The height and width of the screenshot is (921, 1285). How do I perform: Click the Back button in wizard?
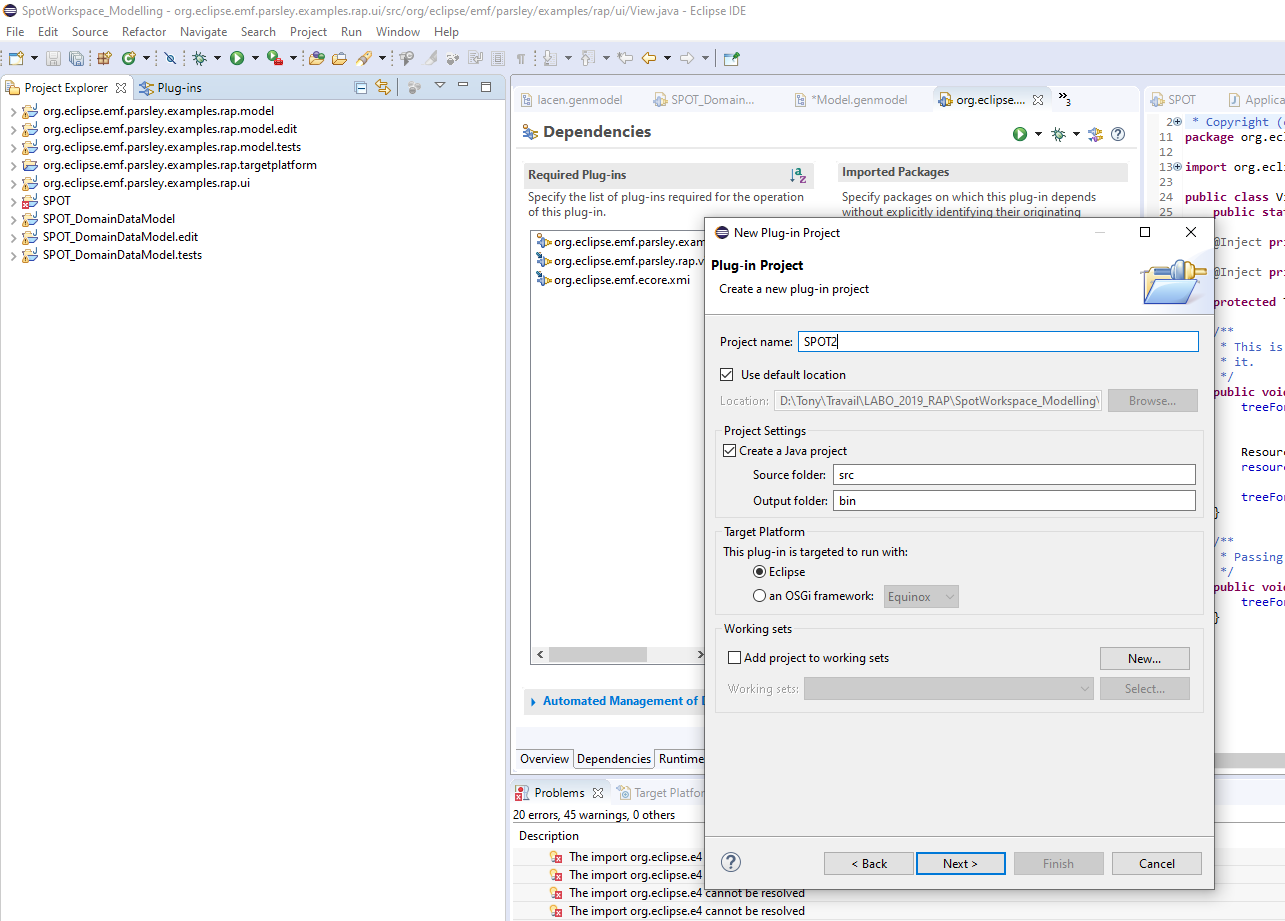869,864
